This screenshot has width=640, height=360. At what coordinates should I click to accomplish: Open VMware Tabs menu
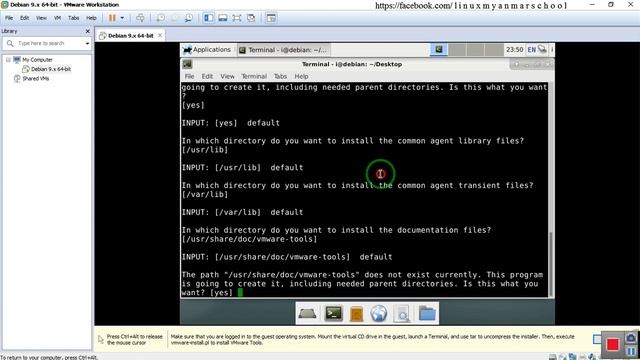[73, 18]
